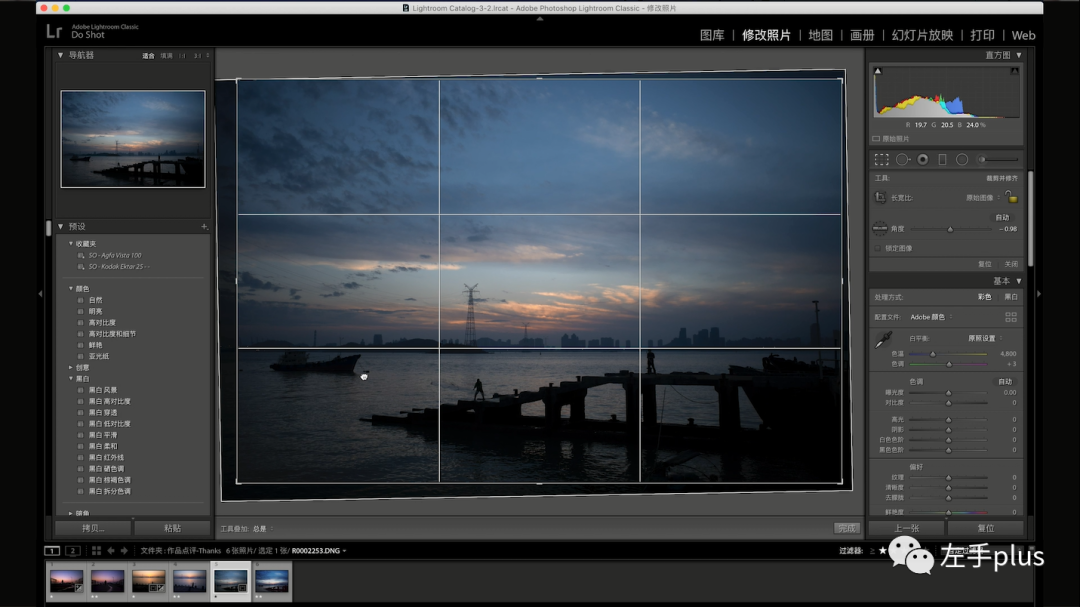This screenshot has width=1080, height=607.
Task: Select the Radial Filter tool
Action: click(962, 160)
